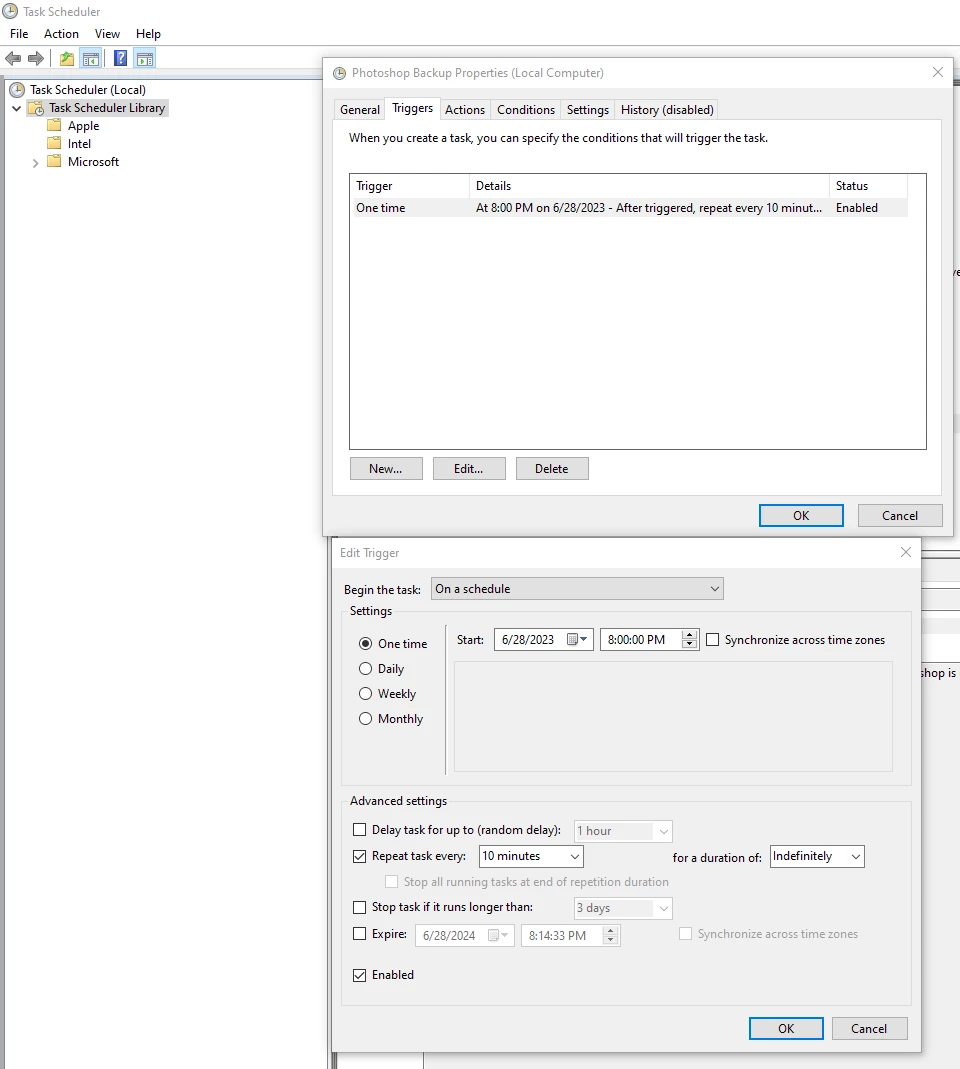Select the Weekly schedule option
The image size is (960, 1069).
[365, 693]
